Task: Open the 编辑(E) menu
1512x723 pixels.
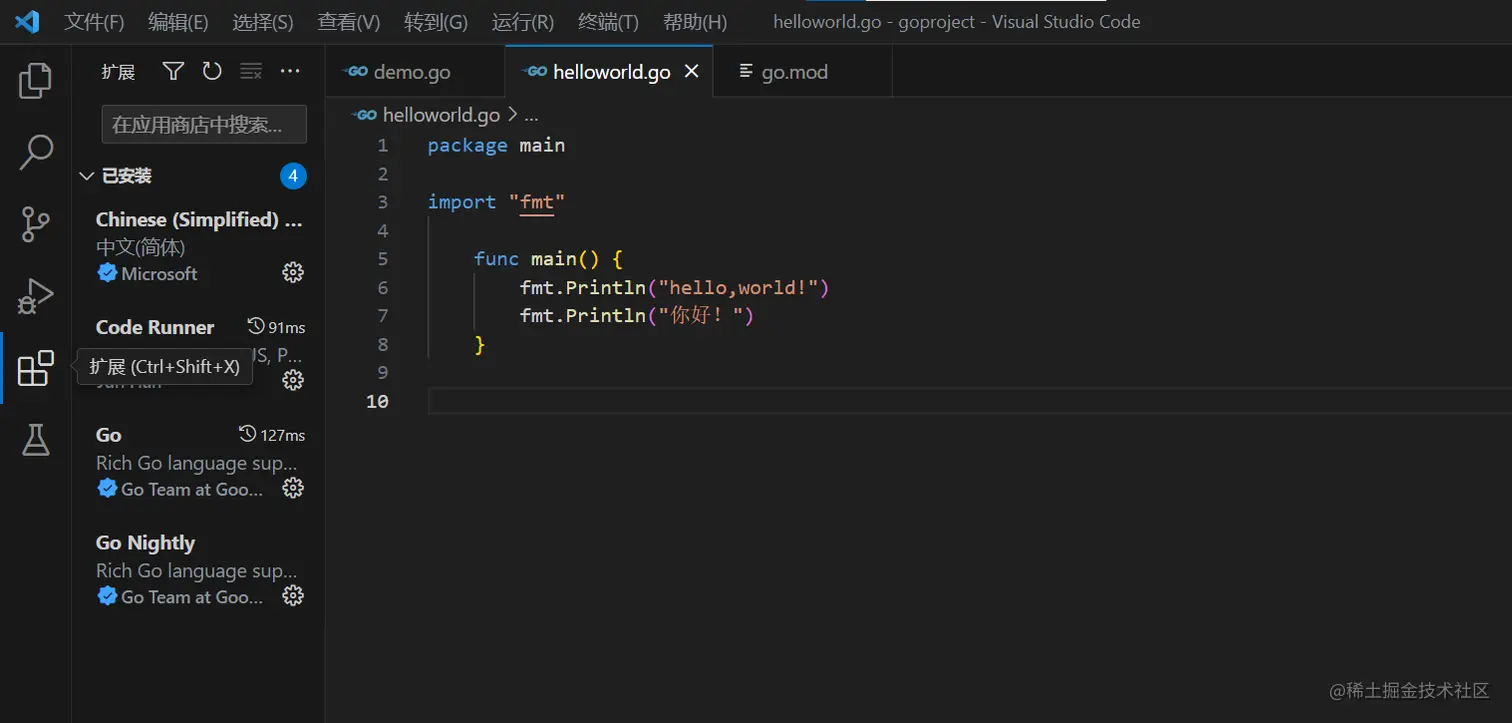Action: pyautogui.click(x=178, y=22)
